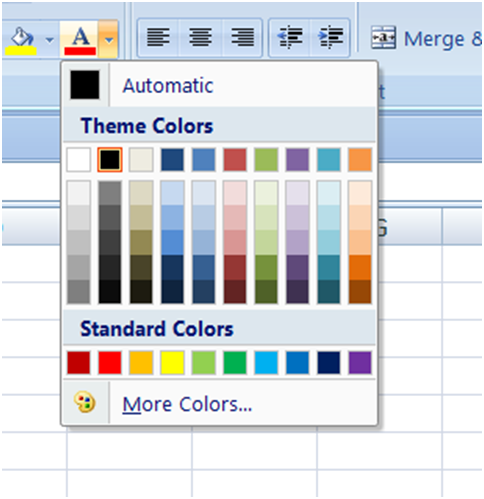484x499 pixels.
Task: Pick the tan theme color swatch
Action: (x=141, y=160)
